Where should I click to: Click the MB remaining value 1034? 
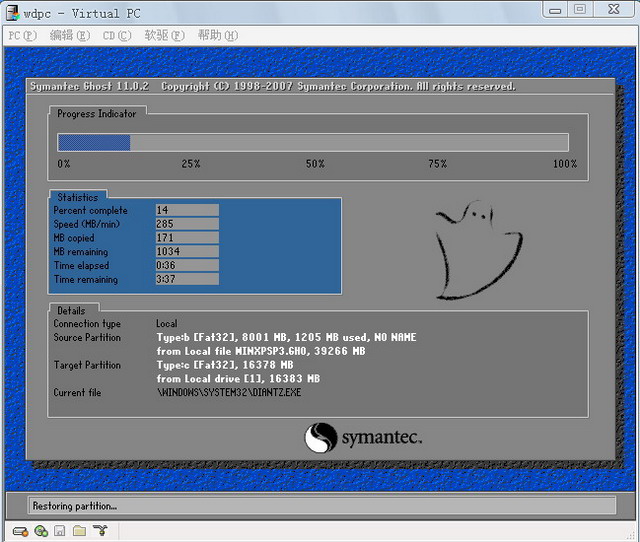187,251
